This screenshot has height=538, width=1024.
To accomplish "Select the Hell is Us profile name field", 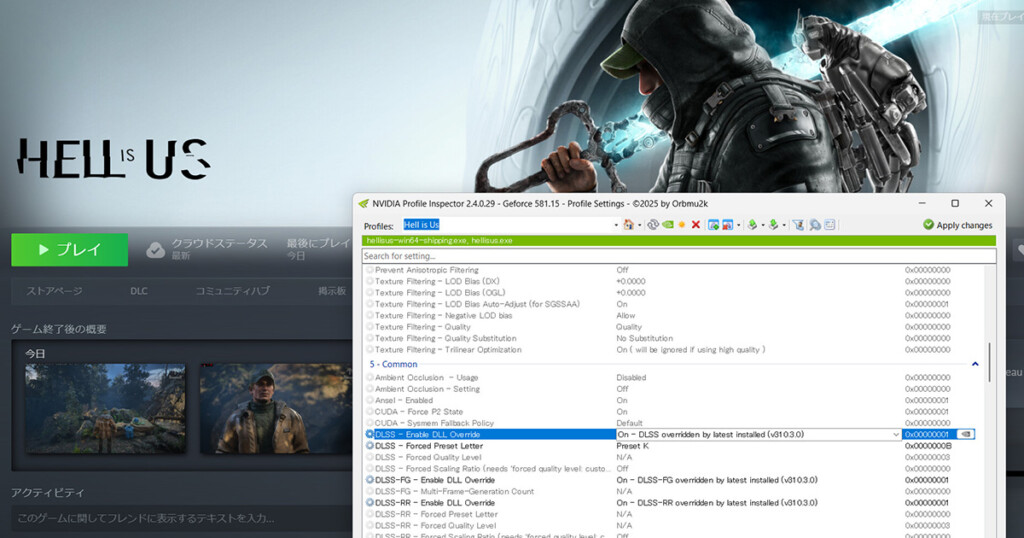I will pos(507,225).
